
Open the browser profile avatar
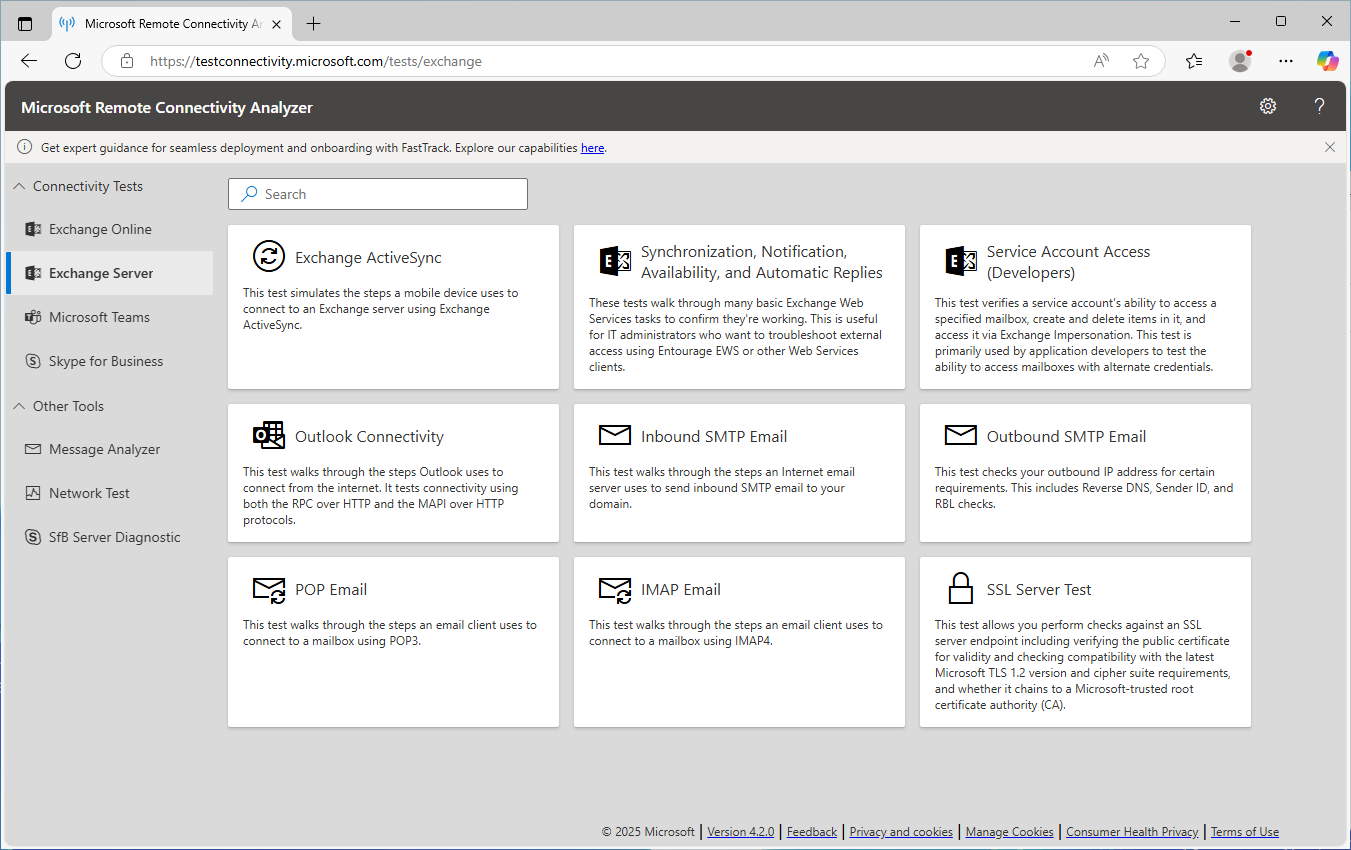point(1240,61)
